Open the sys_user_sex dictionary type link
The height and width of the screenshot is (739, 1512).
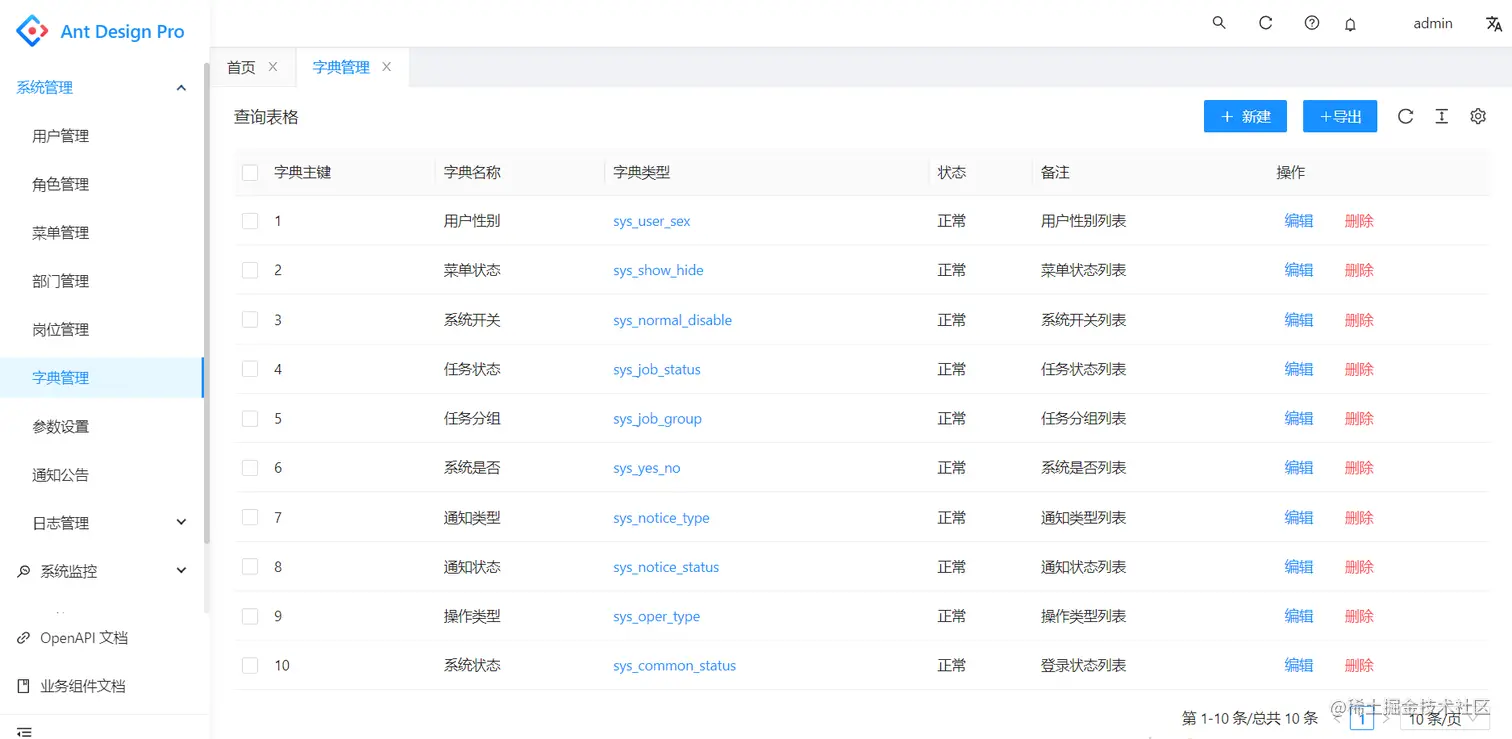(652, 221)
